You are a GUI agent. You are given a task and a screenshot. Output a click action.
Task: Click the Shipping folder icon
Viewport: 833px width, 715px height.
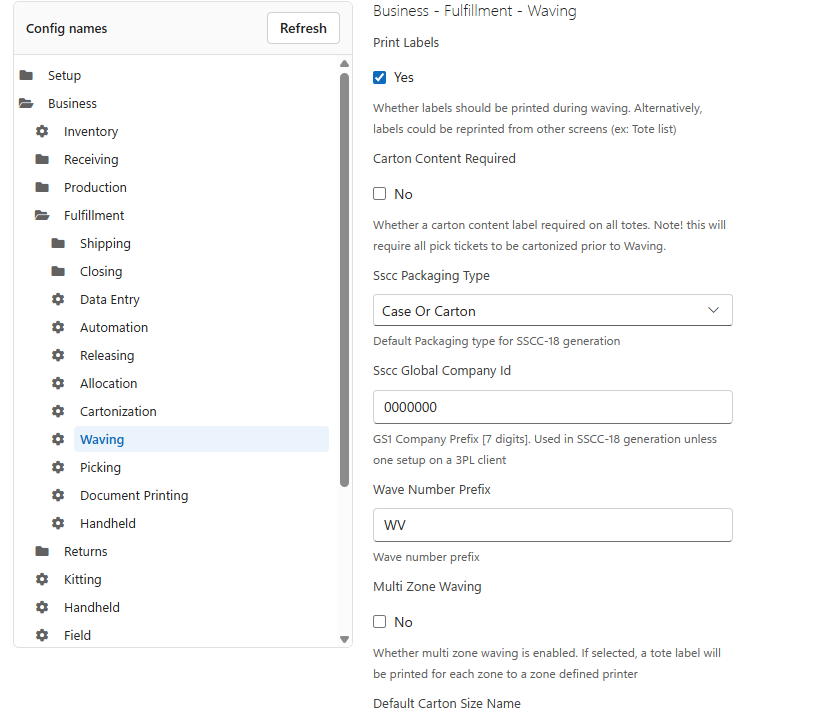point(58,243)
